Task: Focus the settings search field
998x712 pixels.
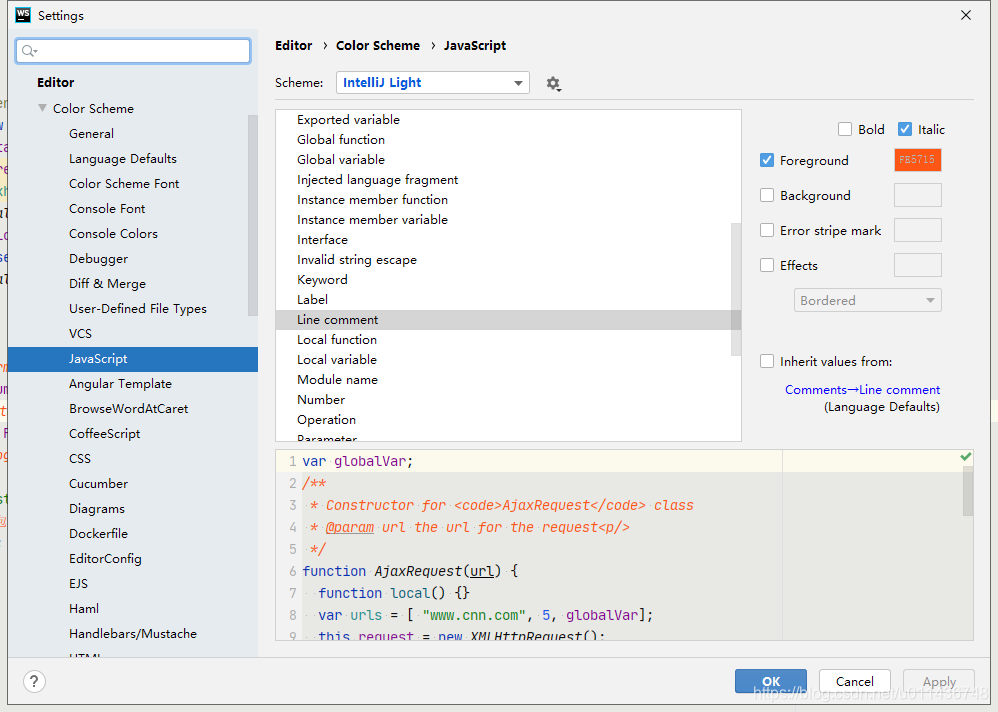Action: click(133, 51)
